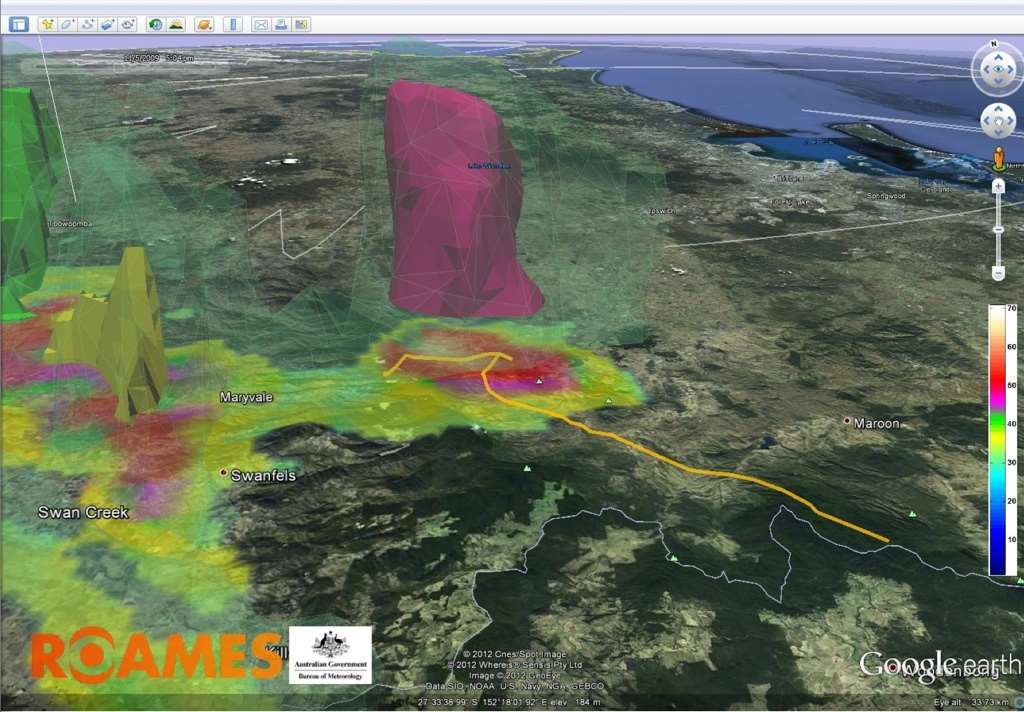Toggle the sidebar panel button
Image resolution: width=1024 pixels, height=712 pixels.
pyautogui.click(x=18, y=23)
